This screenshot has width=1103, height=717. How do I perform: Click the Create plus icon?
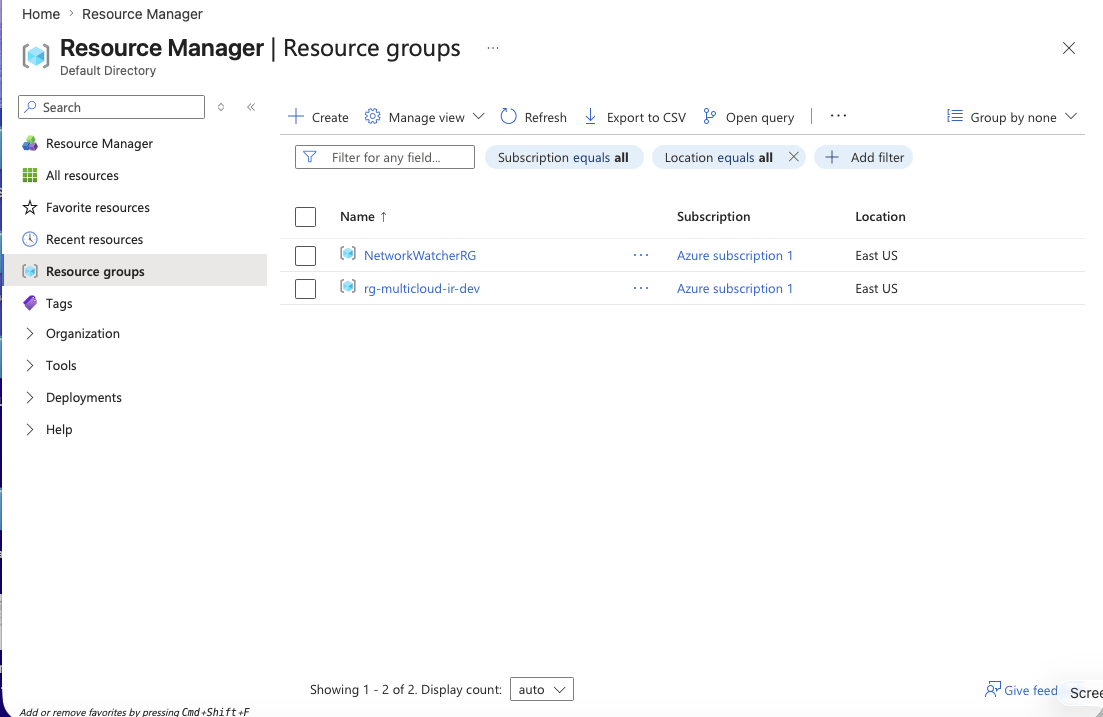coord(296,117)
